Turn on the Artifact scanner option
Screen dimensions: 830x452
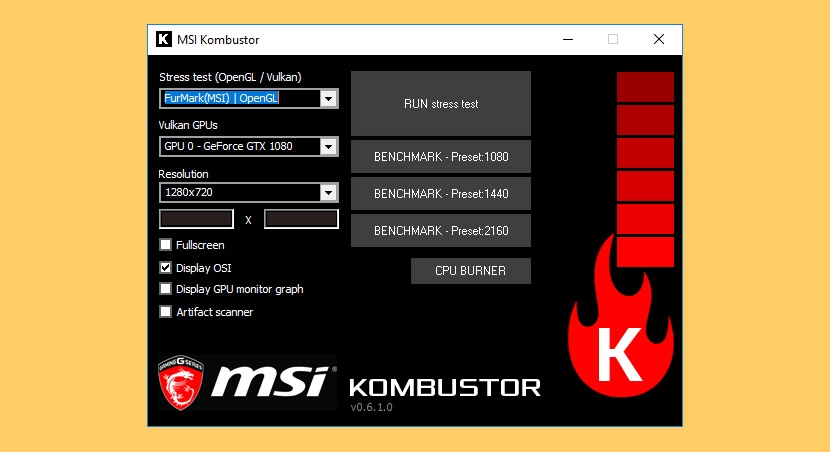click(166, 311)
